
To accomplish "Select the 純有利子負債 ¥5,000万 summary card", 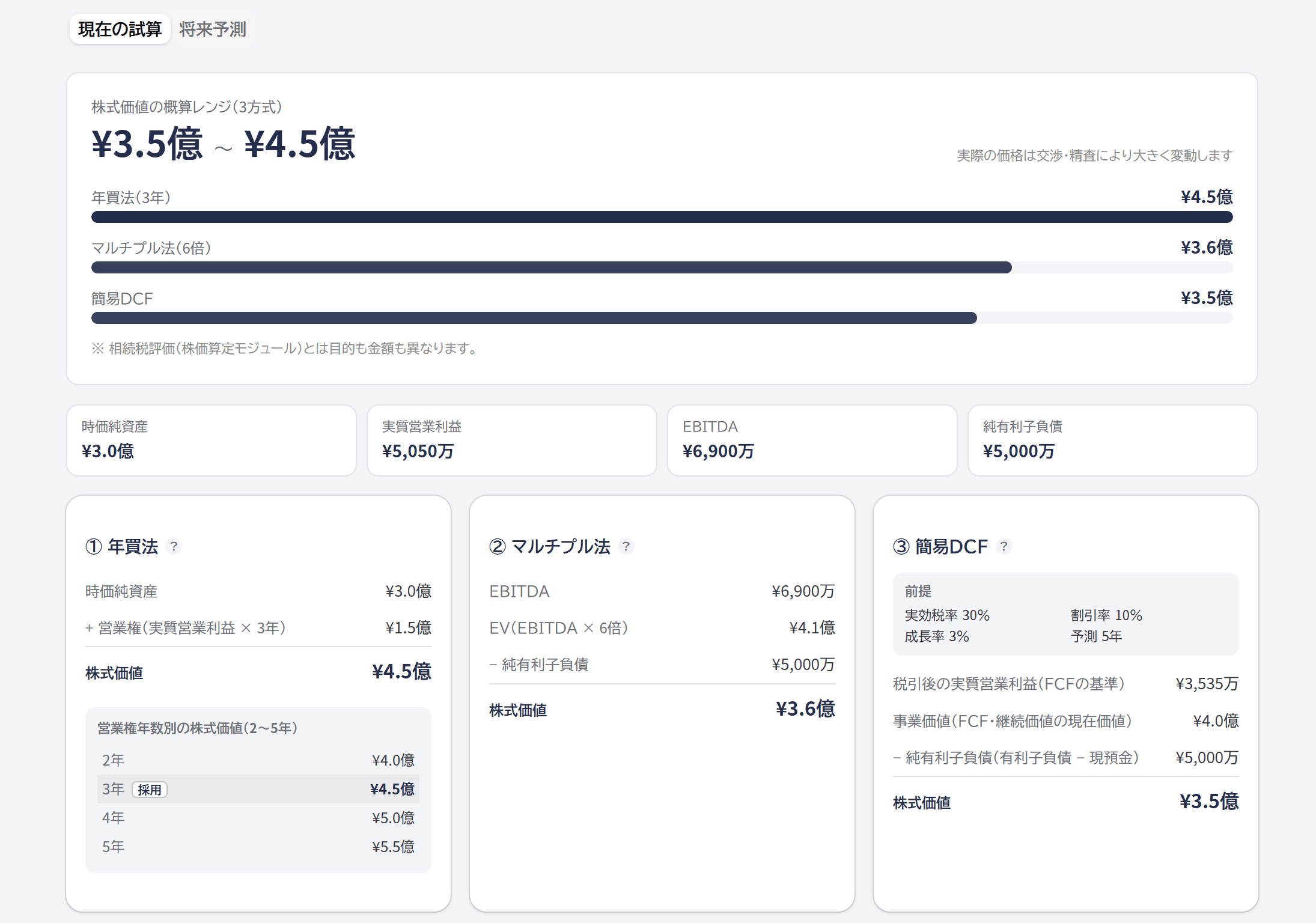I will (x=1113, y=440).
